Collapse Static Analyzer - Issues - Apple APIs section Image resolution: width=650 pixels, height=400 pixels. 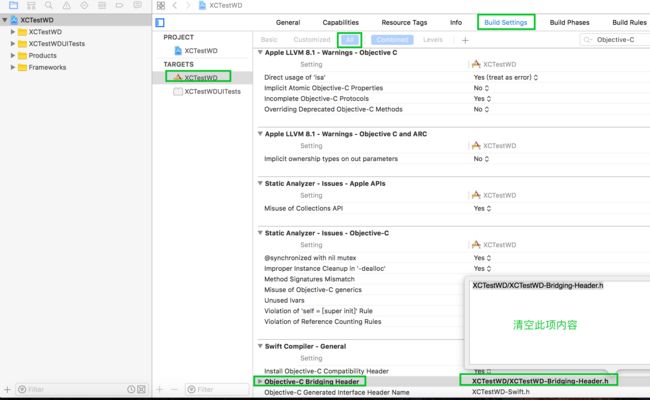click(x=260, y=183)
